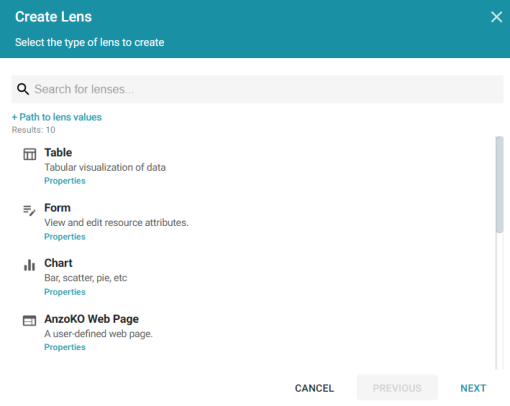510x406 pixels.
Task: Close the Create Lens dialog
Action: click(x=496, y=17)
